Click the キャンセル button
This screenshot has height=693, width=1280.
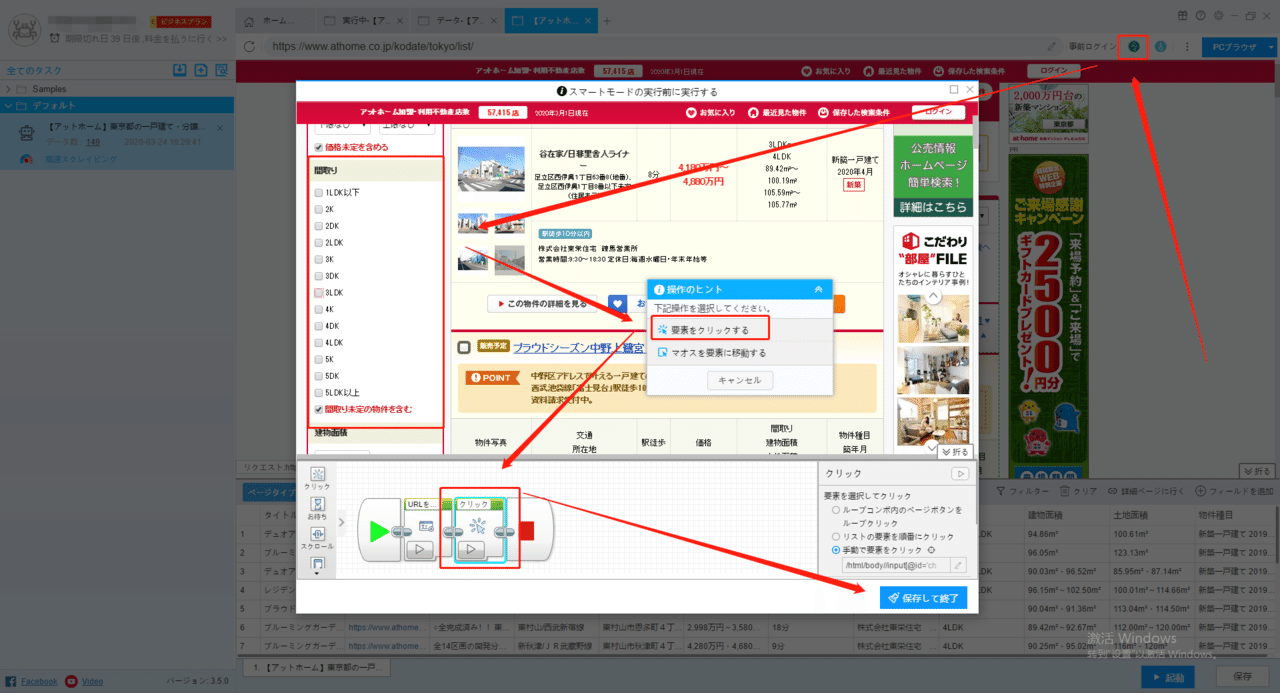point(740,380)
